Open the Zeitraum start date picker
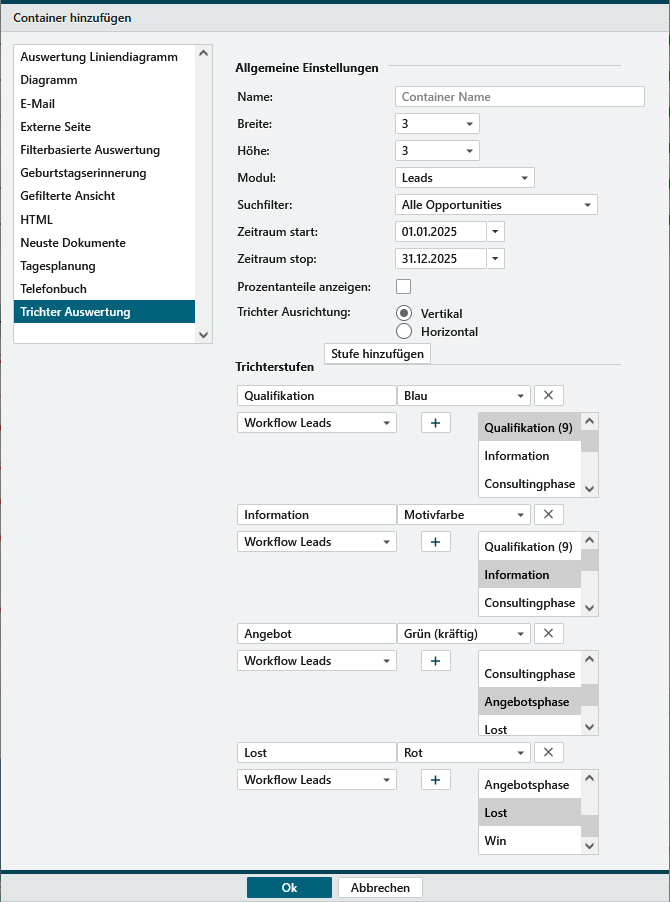The image size is (670, 902). pyautogui.click(x=496, y=231)
